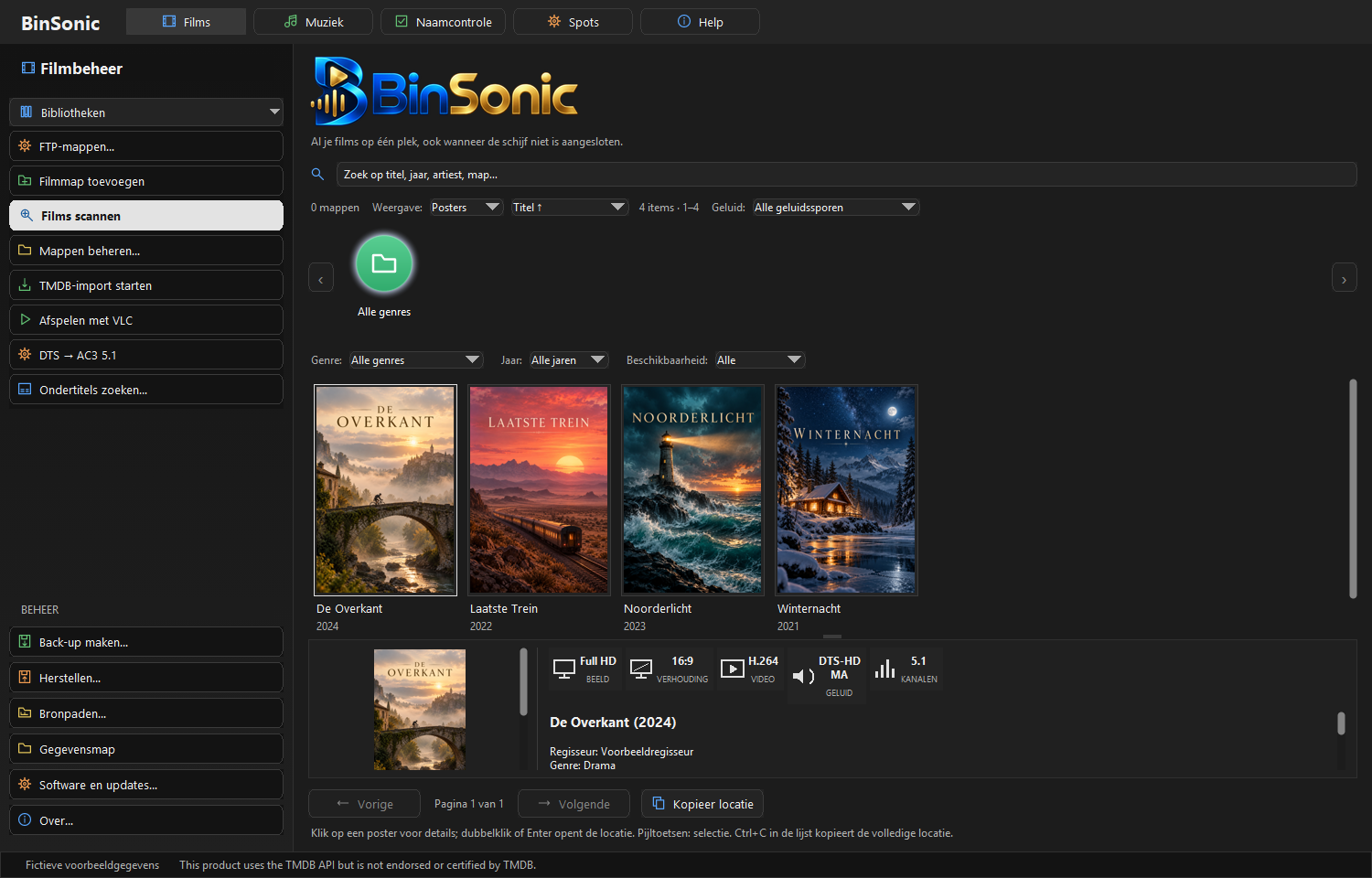Open the Geluid Alle geluidssporen dropdown

835,208
